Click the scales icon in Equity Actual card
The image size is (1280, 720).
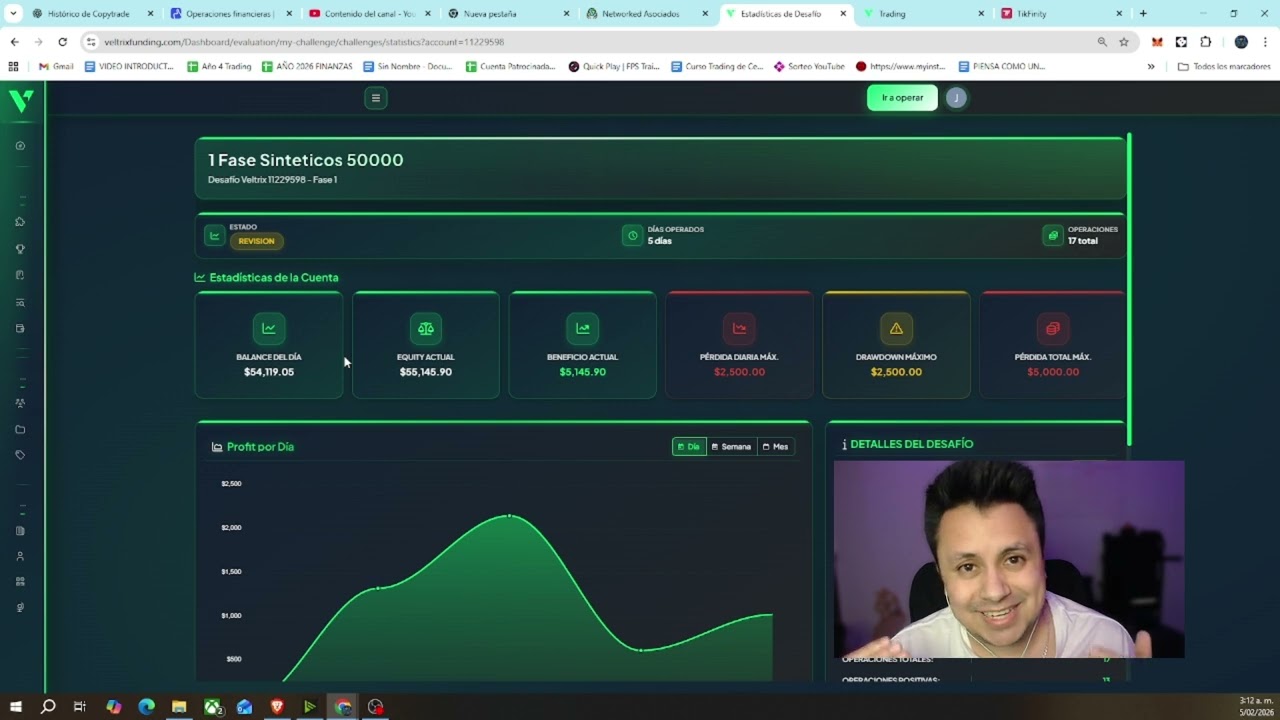pyautogui.click(x=426, y=328)
